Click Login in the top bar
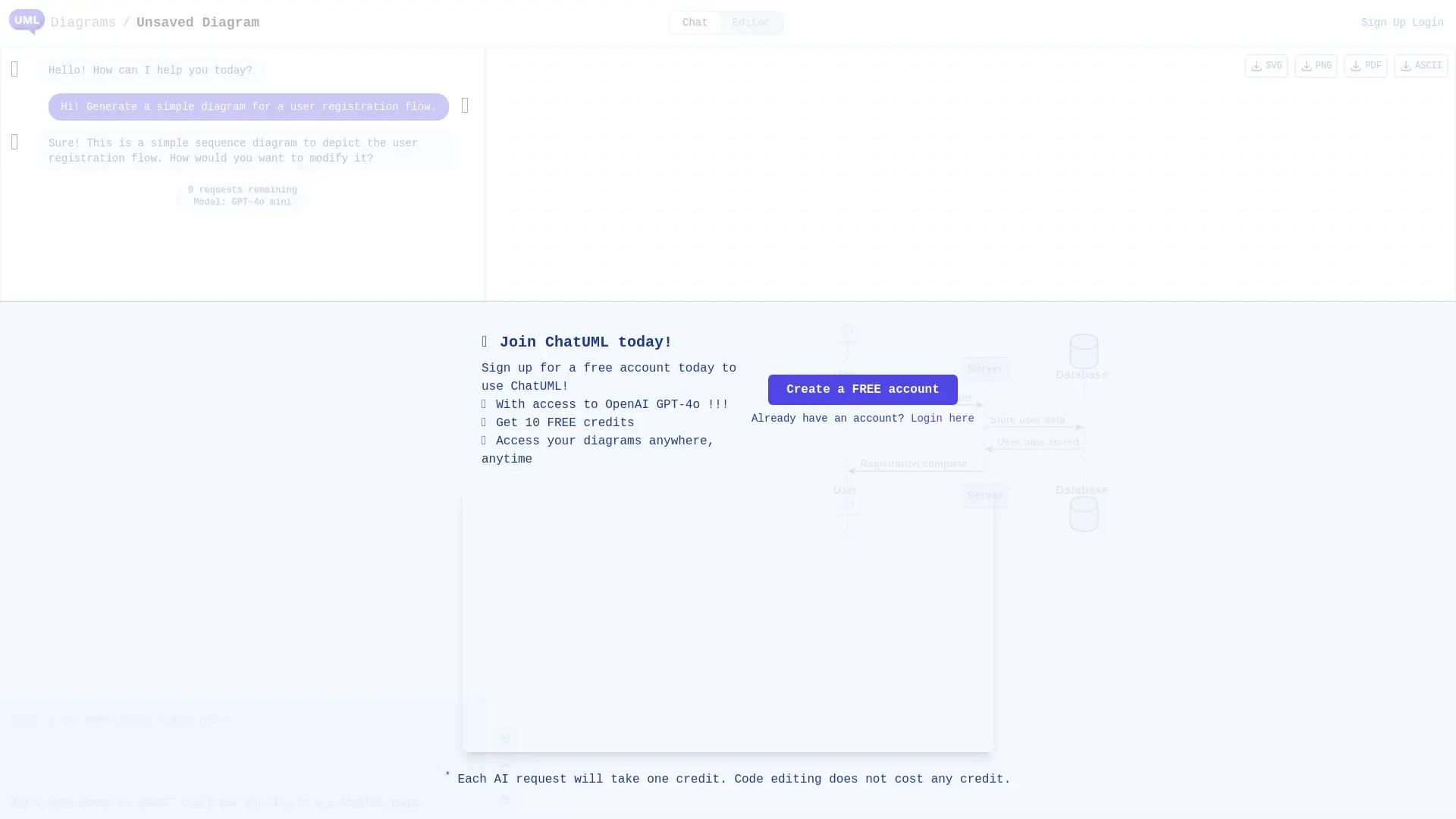Image resolution: width=1456 pixels, height=819 pixels. [x=1429, y=22]
